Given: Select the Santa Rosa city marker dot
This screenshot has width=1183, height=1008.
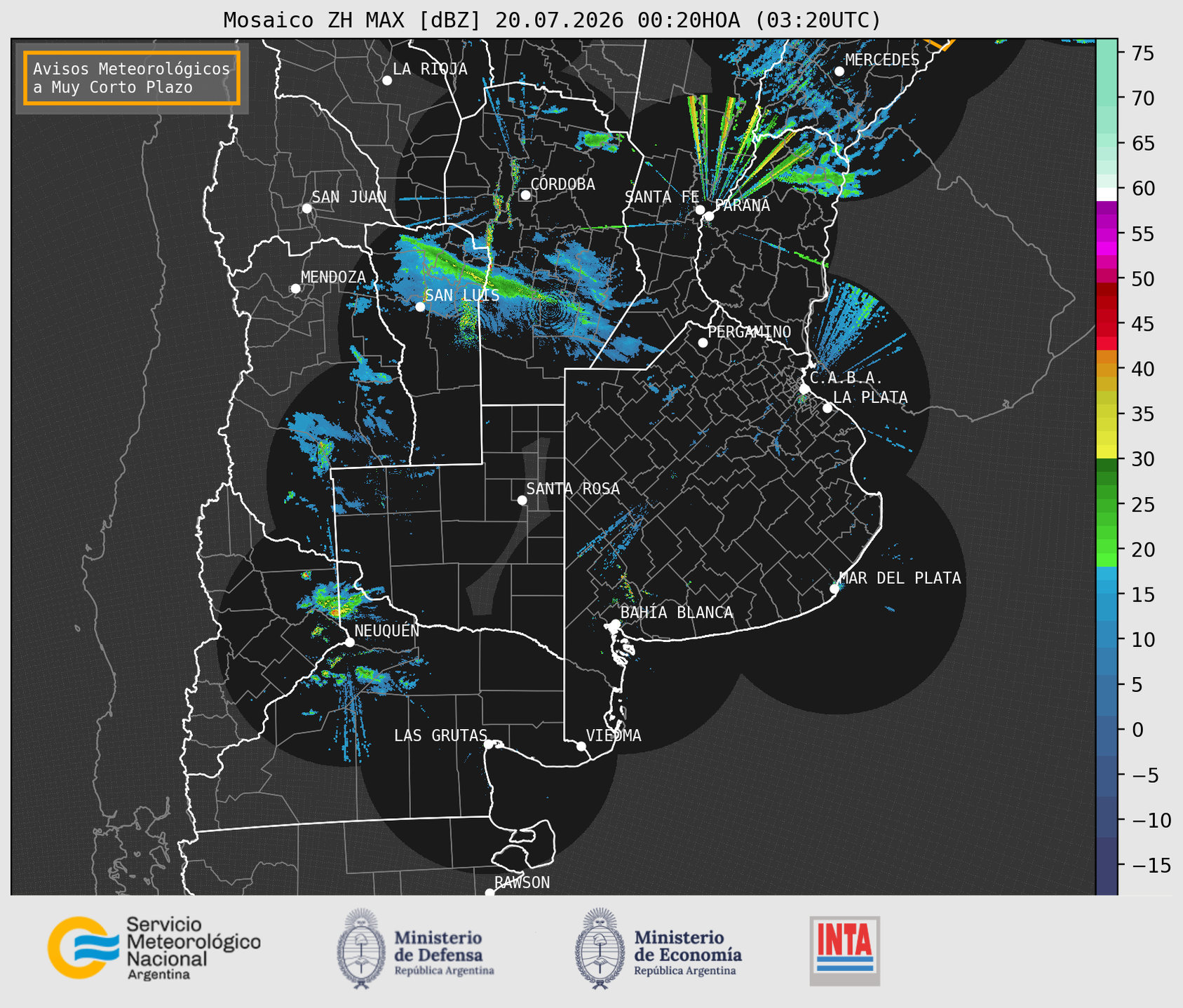Looking at the screenshot, I should tap(522, 500).
